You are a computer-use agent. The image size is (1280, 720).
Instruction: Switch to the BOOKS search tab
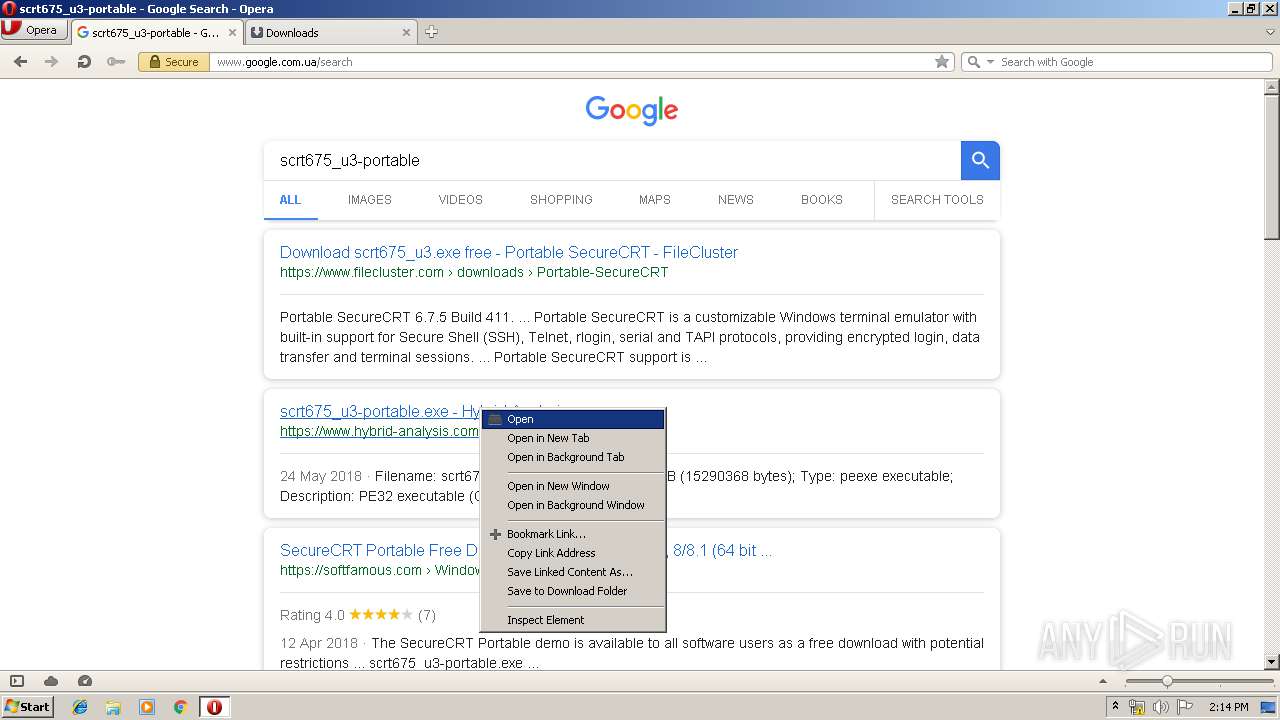pyautogui.click(x=821, y=200)
